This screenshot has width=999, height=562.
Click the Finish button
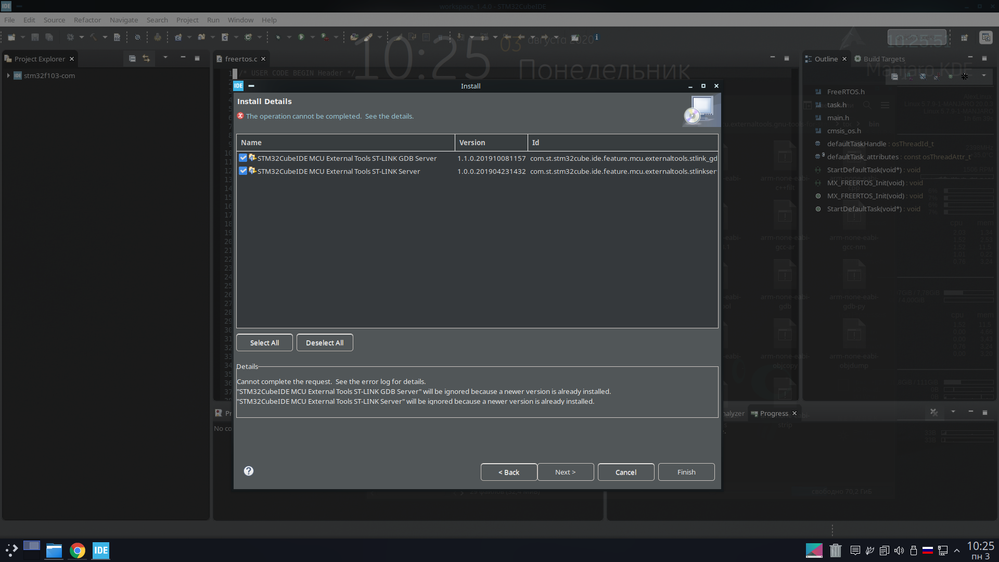pos(686,472)
